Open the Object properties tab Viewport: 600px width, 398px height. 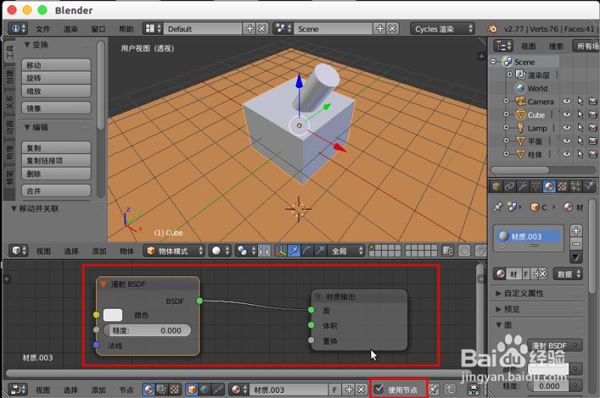click(x=497, y=186)
